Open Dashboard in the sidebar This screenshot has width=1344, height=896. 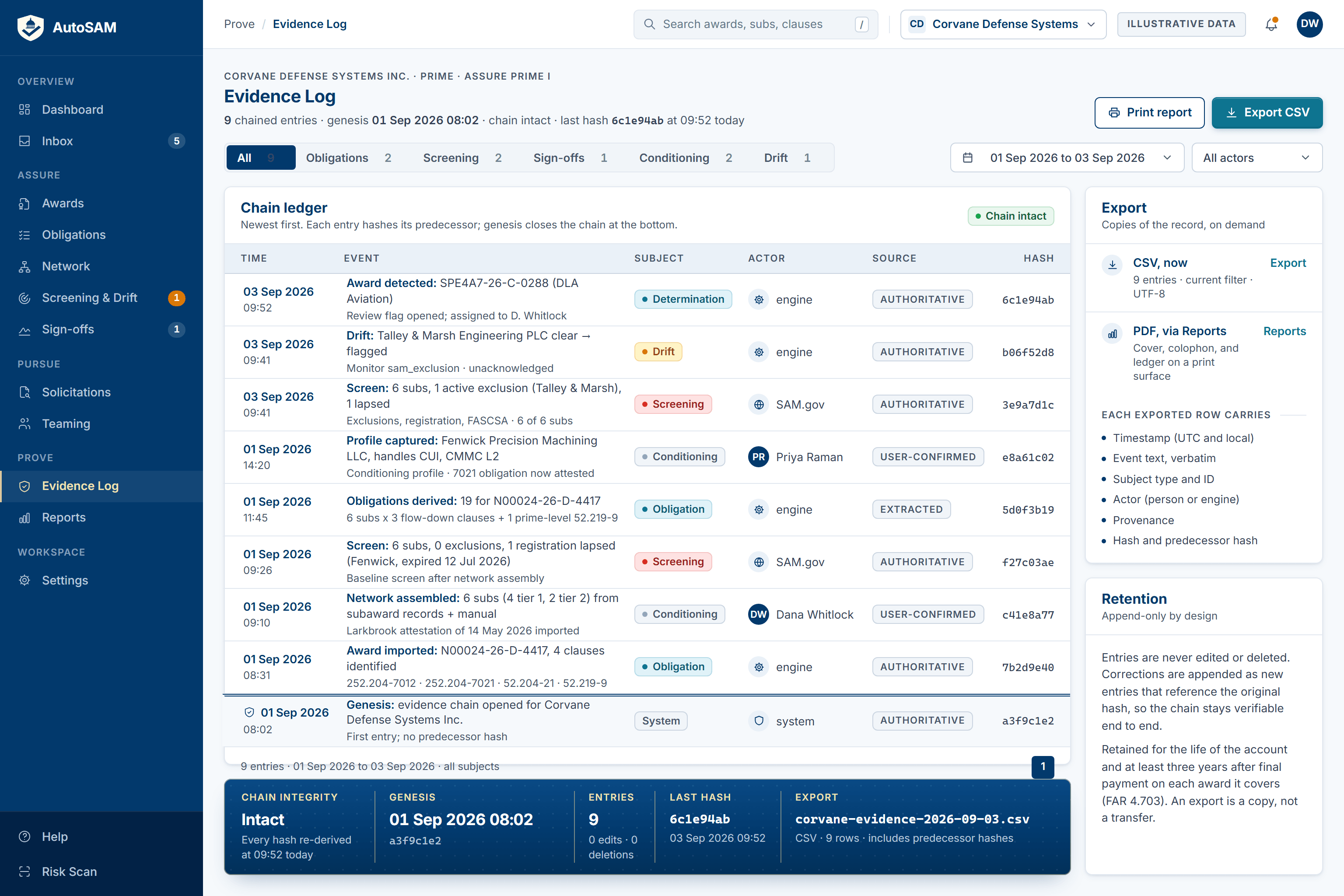[101, 109]
